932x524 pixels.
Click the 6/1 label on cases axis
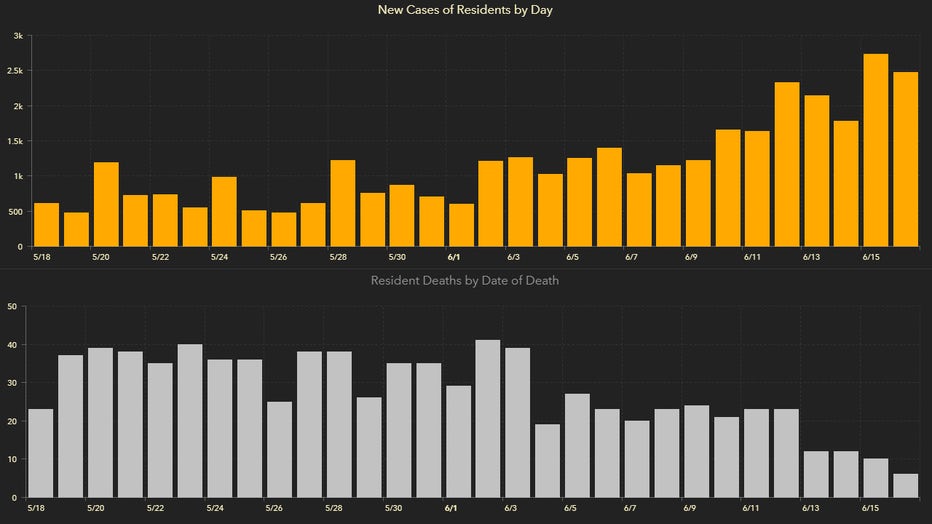point(454,257)
